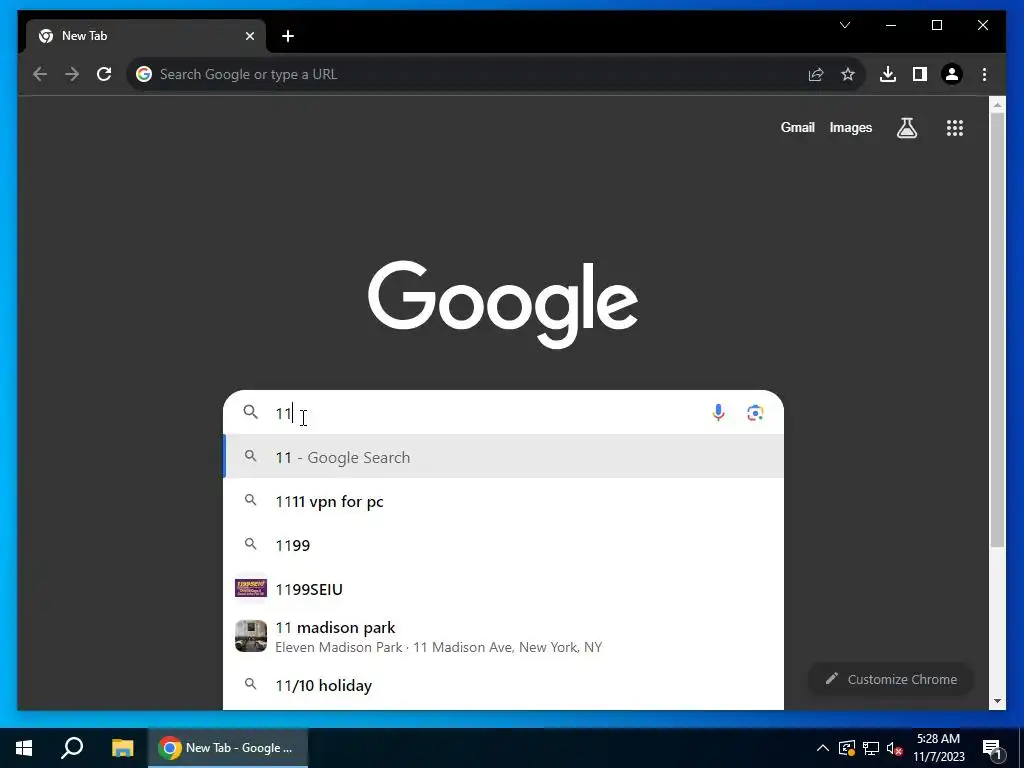1024x768 pixels.
Task: Open the network status tray icon
Action: [871, 748]
